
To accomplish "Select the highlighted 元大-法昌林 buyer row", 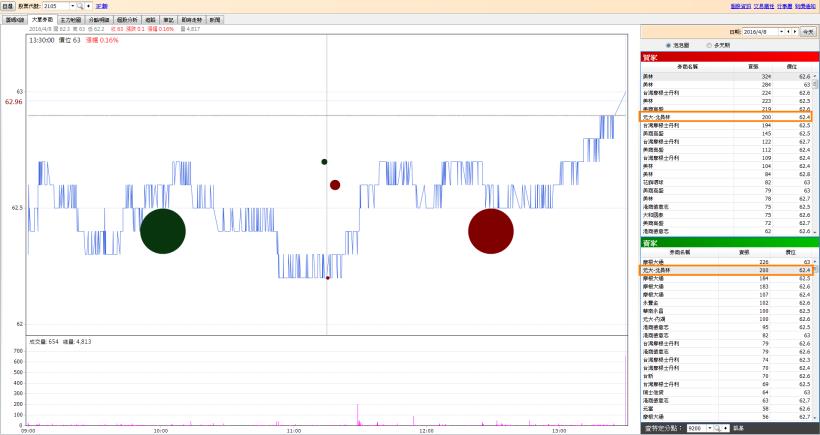I will pos(726,116).
